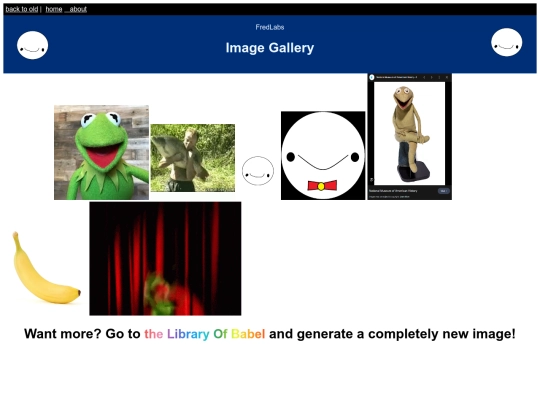Click the right smiley face logo in header

[x=507, y=42]
